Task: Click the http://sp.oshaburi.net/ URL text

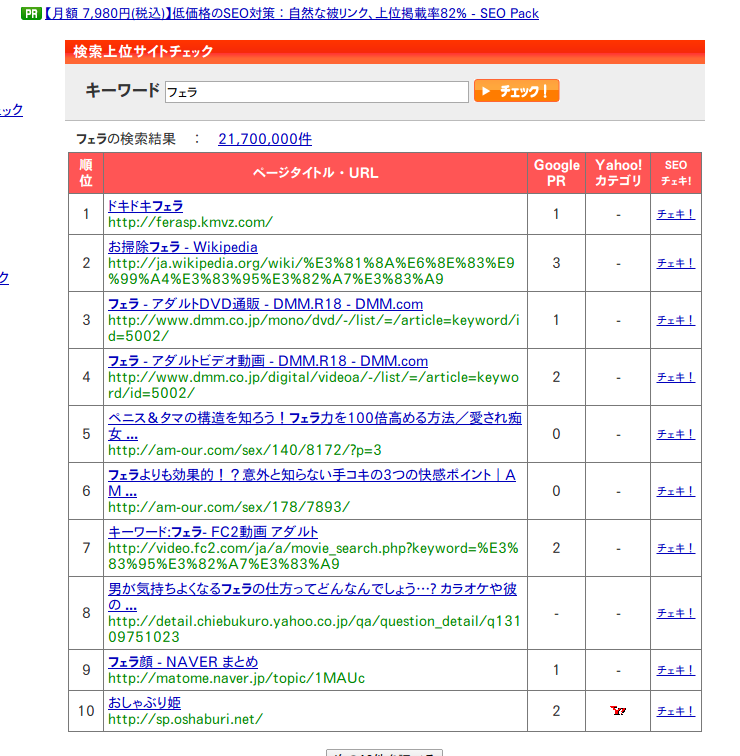Action: tap(185, 719)
